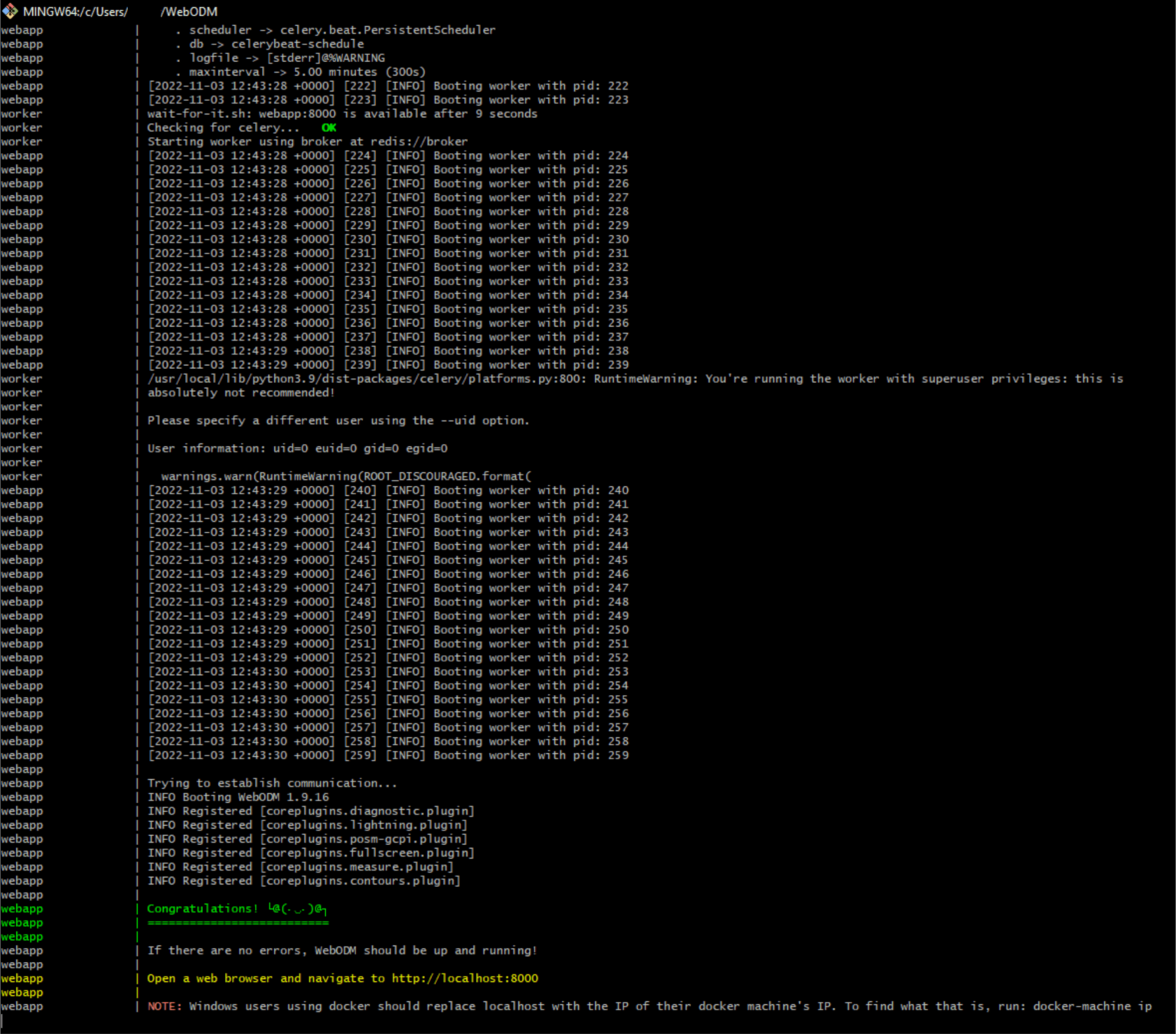The height and width of the screenshot is (1034, 1176).
Task: Click the "User information: uid=0" line
Action: pos(297,449)
